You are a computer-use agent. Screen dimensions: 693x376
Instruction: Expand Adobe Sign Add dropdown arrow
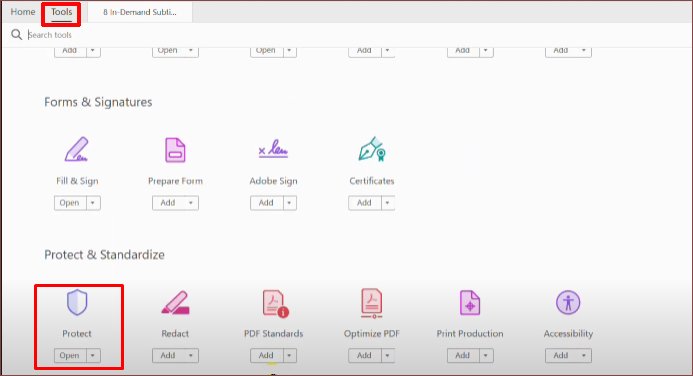click(289, 203)
